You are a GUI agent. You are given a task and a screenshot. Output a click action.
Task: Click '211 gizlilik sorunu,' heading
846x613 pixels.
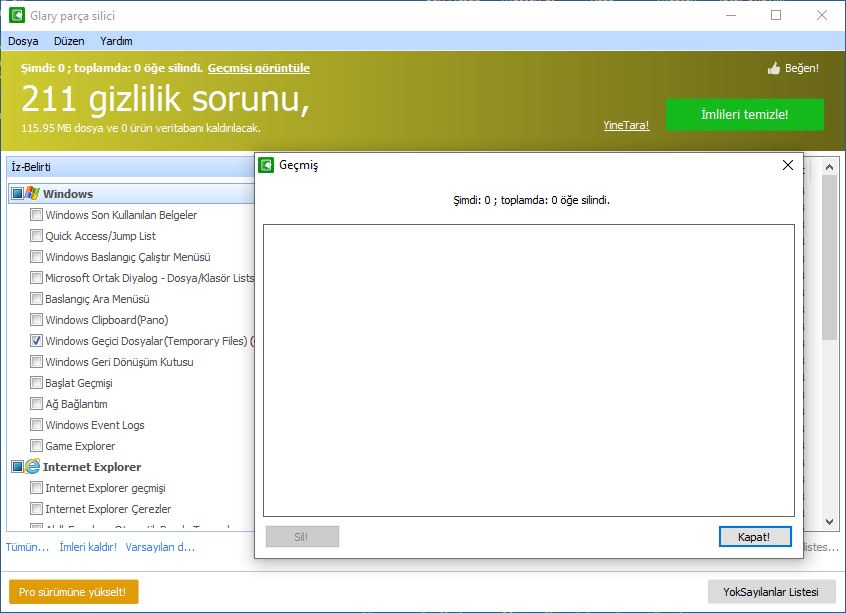click(x=166, y=99)
